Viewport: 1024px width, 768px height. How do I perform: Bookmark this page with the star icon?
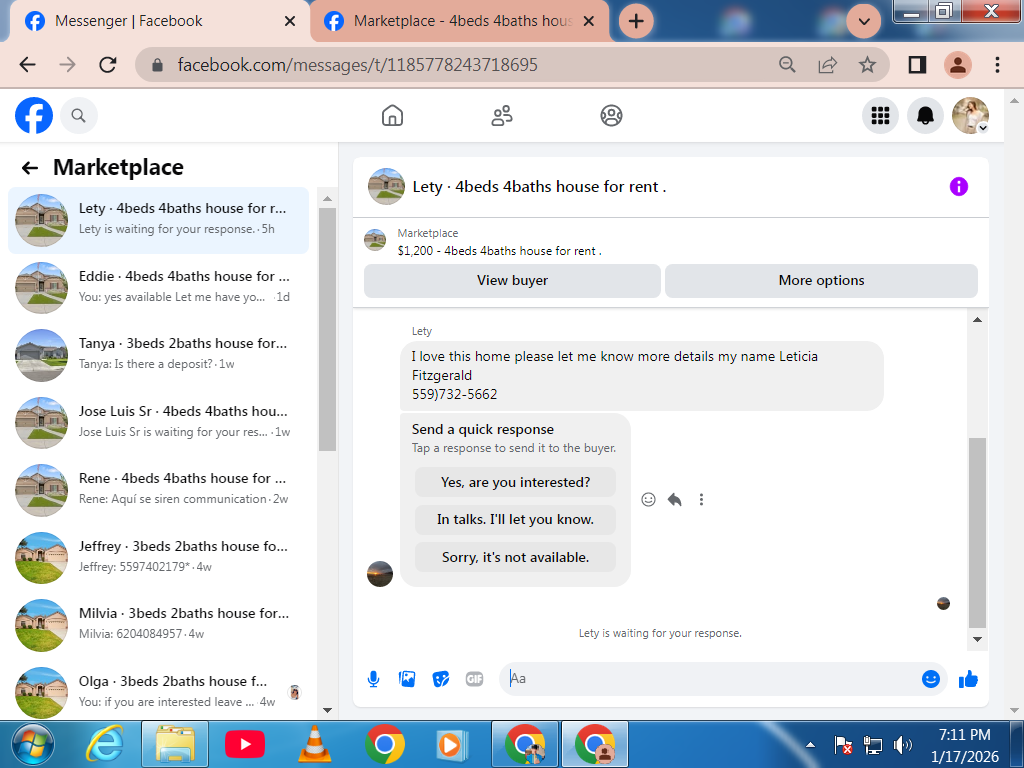click(867, 65)
